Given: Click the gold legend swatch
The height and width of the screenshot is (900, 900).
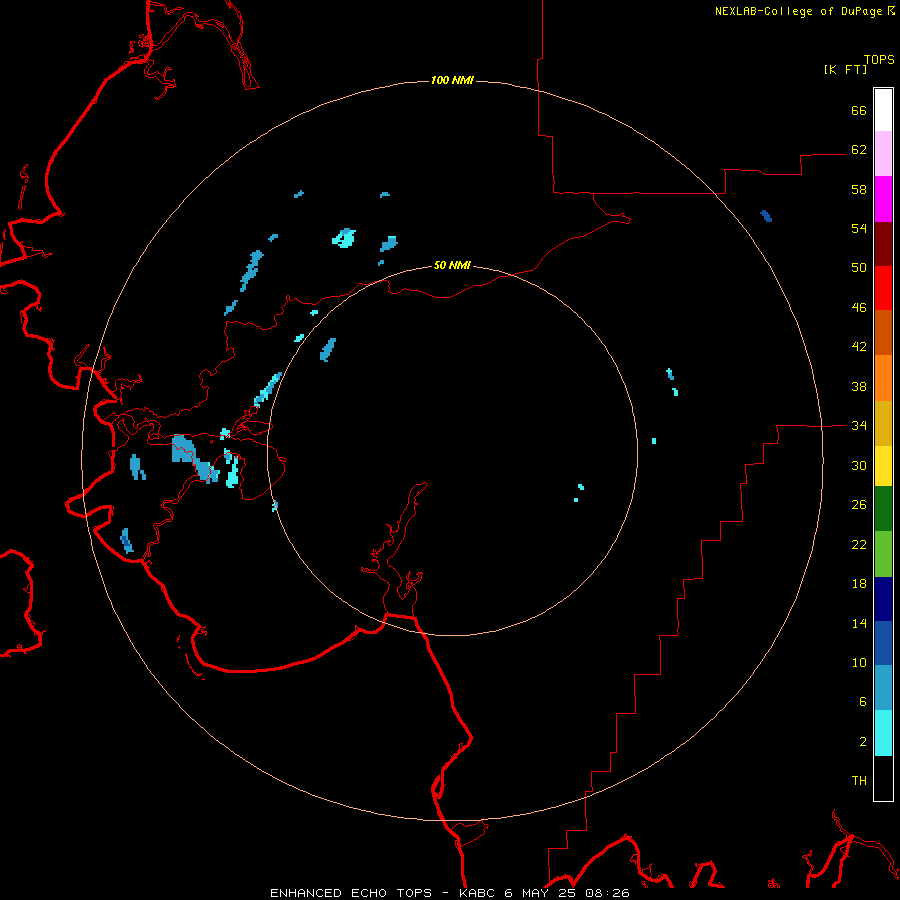Looking at the screenshot, I should pos(883,424).
